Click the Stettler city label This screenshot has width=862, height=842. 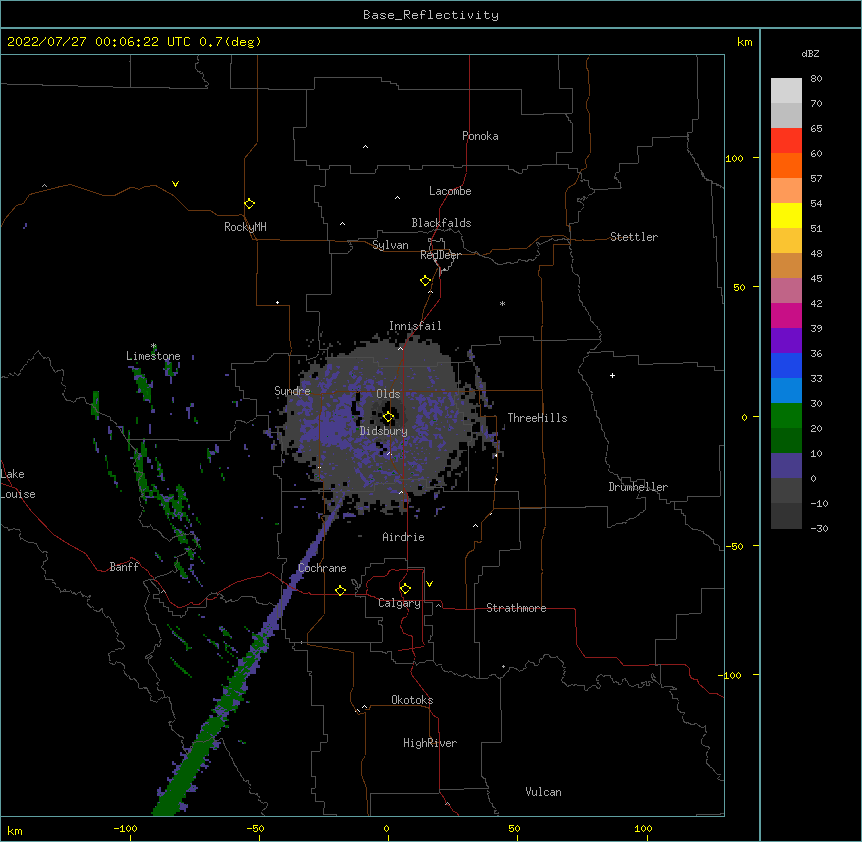point(633,237)
